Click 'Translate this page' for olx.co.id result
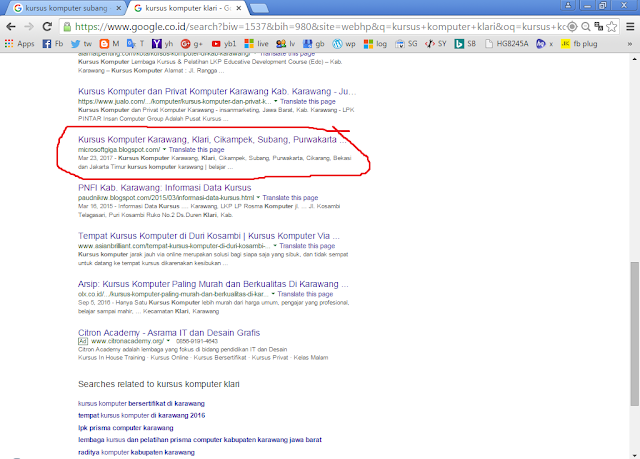 (x=305, y=294)
